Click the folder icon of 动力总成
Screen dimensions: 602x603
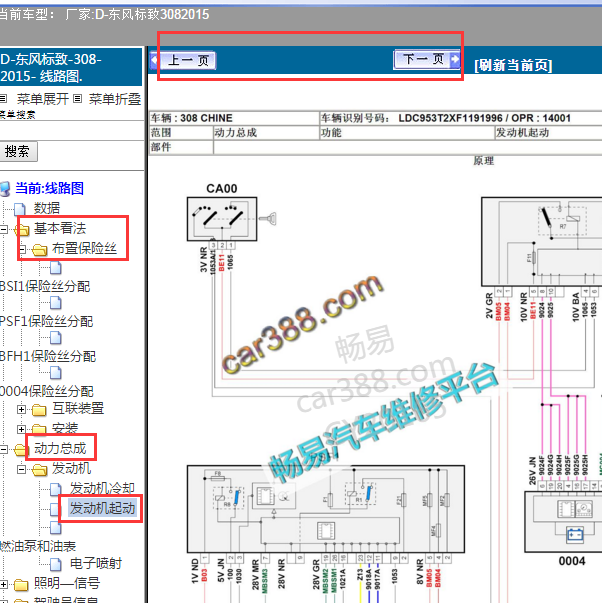coord(22,449)
